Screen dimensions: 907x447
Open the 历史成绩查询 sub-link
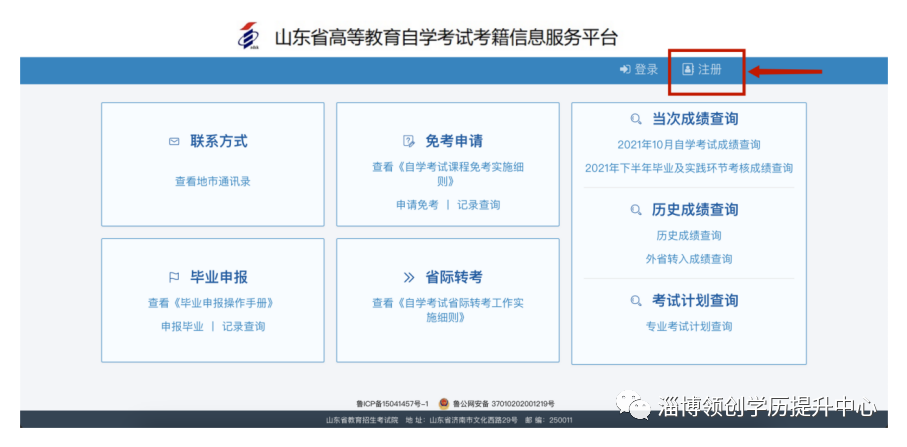689,235
